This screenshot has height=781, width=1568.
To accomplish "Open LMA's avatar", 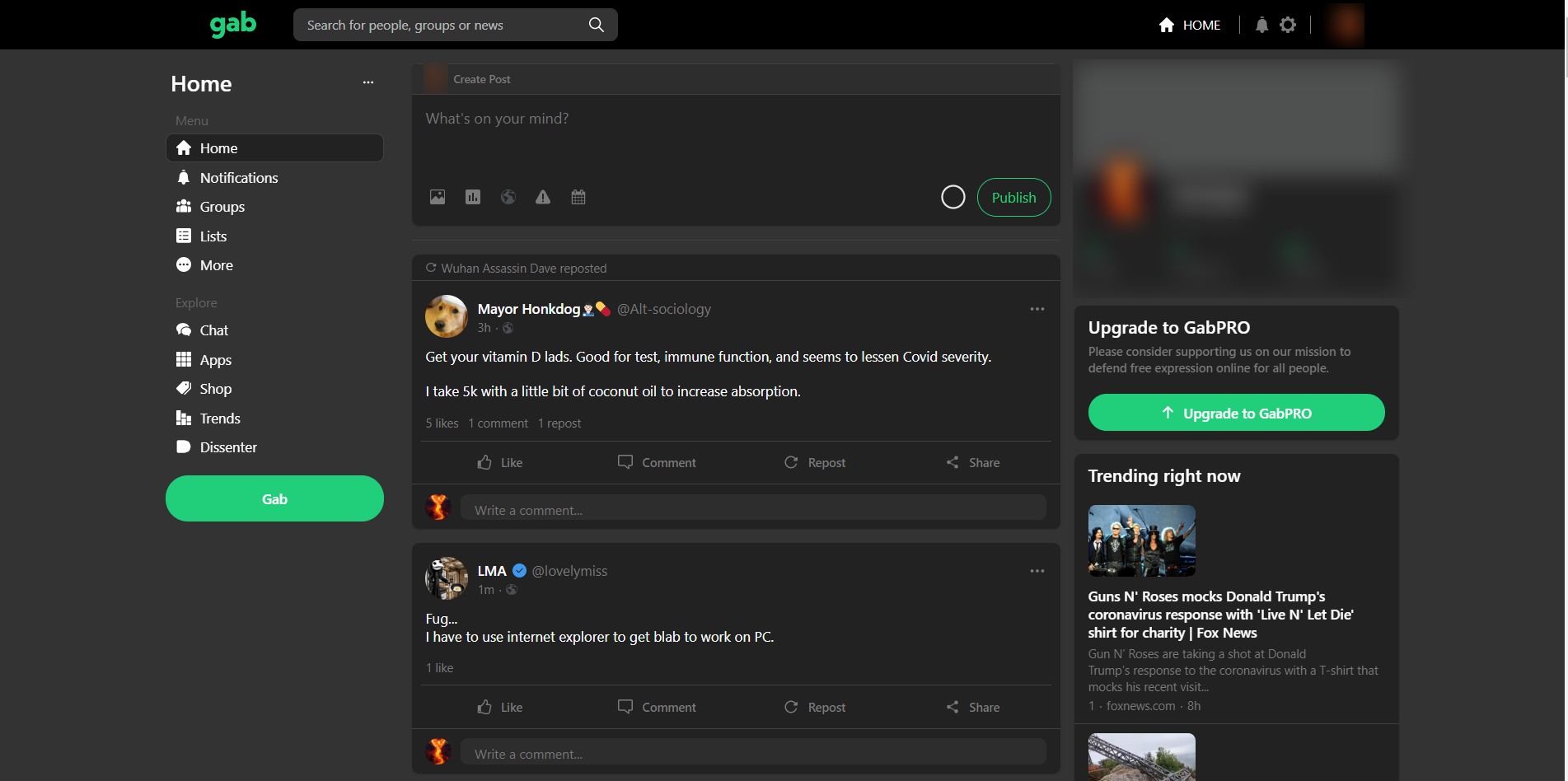I will coord(447,578).
